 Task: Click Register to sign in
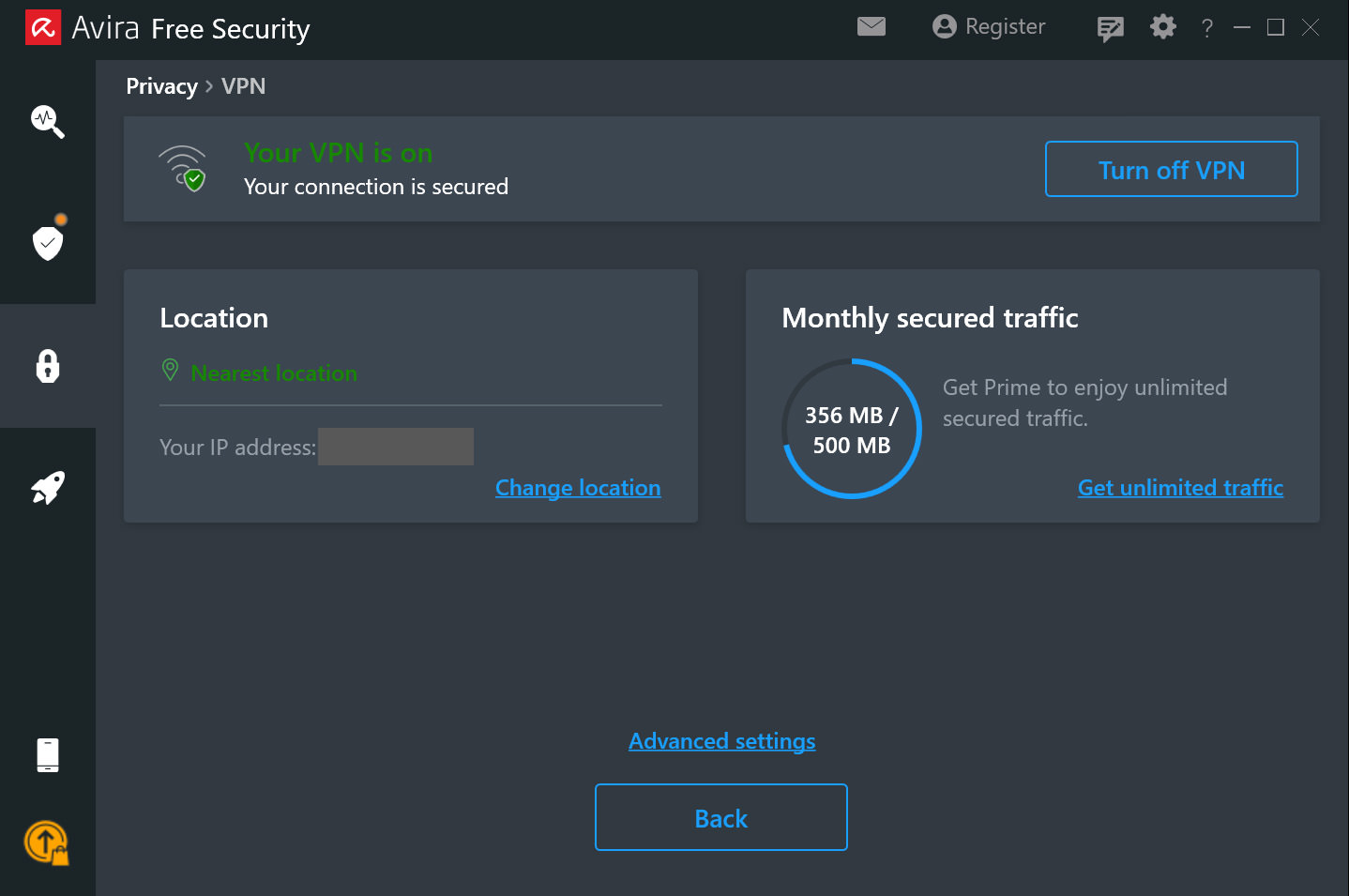[x=988, y=26]
